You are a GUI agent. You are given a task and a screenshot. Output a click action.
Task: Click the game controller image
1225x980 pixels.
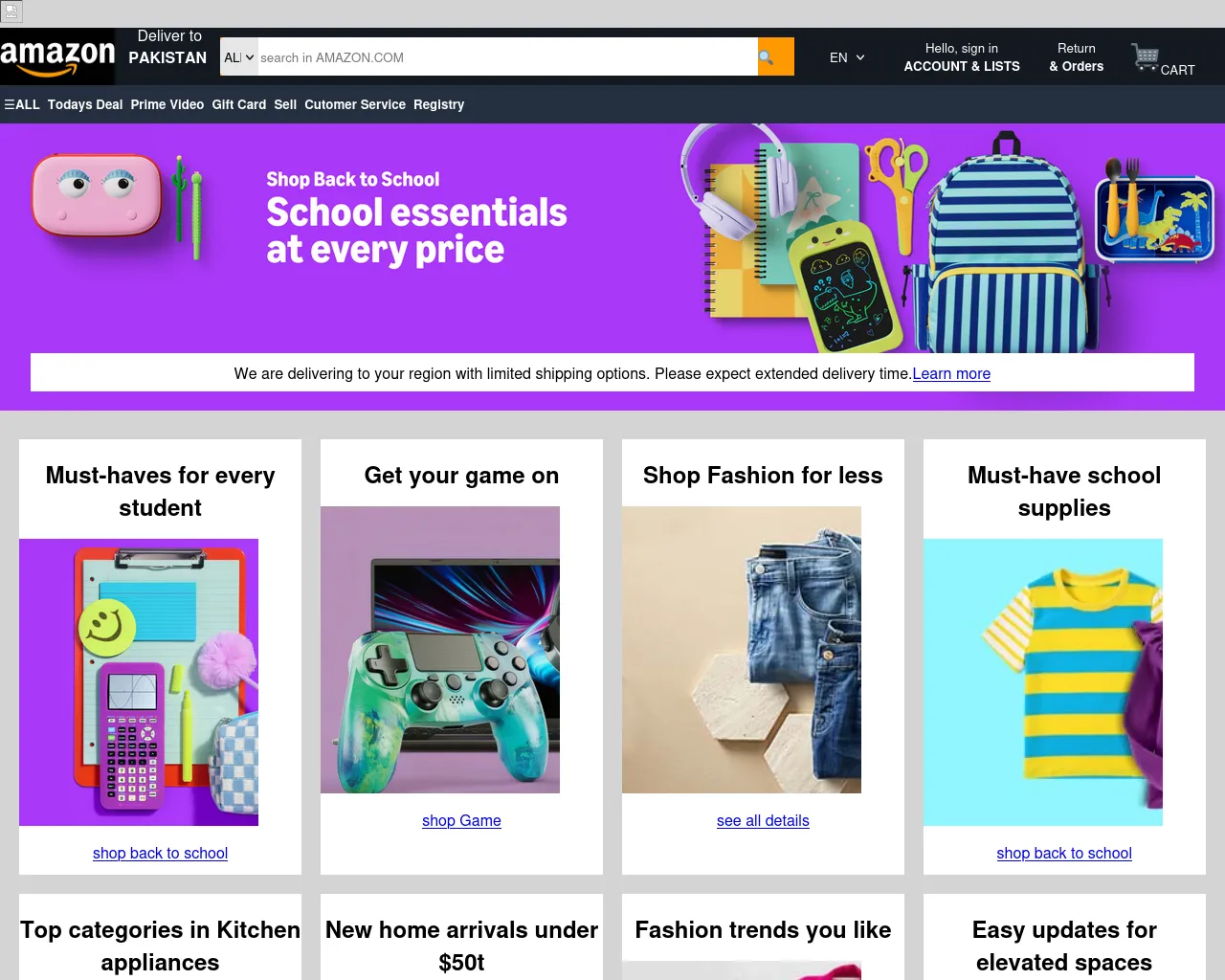(440, 649)
